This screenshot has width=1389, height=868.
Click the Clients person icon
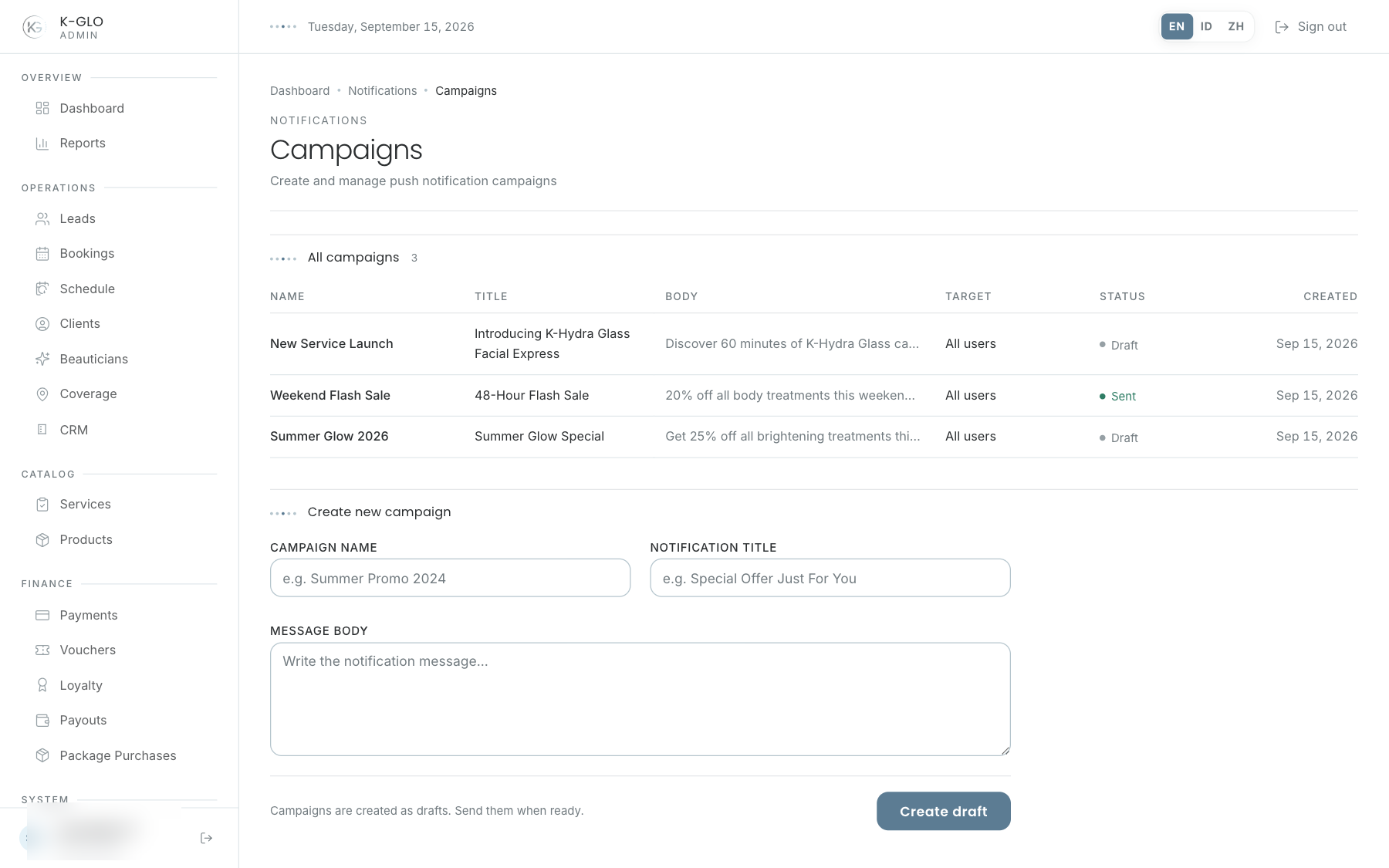(x=42, y=324)
